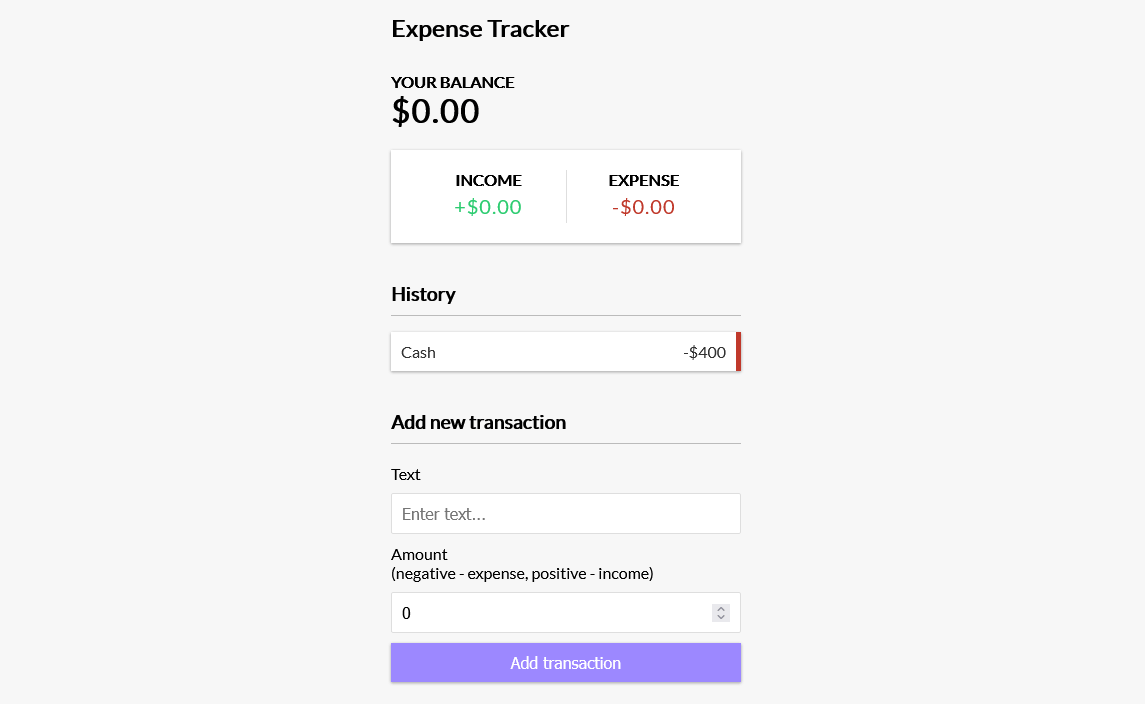Click the stepper down arrow beside Amount
The height and width of the screenshot is (704, 1145).
tap(720, 617)
